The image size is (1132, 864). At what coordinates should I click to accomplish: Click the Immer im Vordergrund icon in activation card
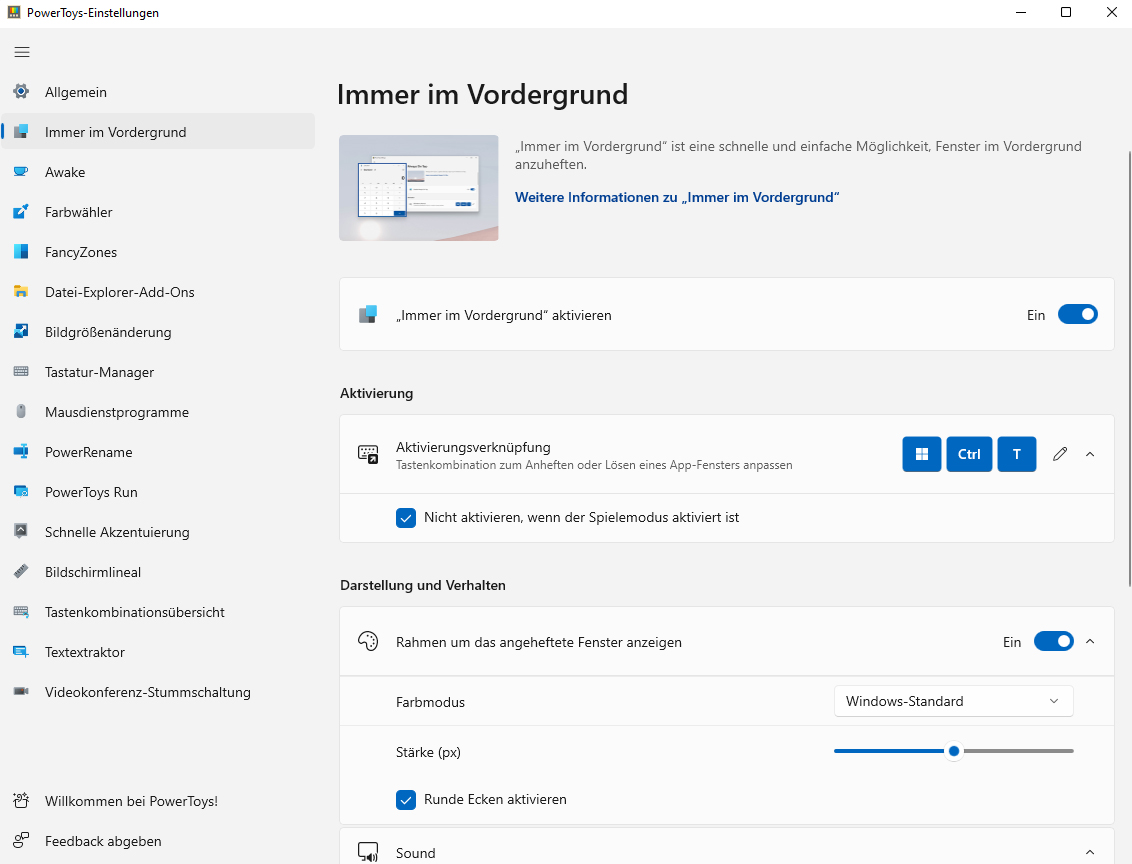coord(368,315)
